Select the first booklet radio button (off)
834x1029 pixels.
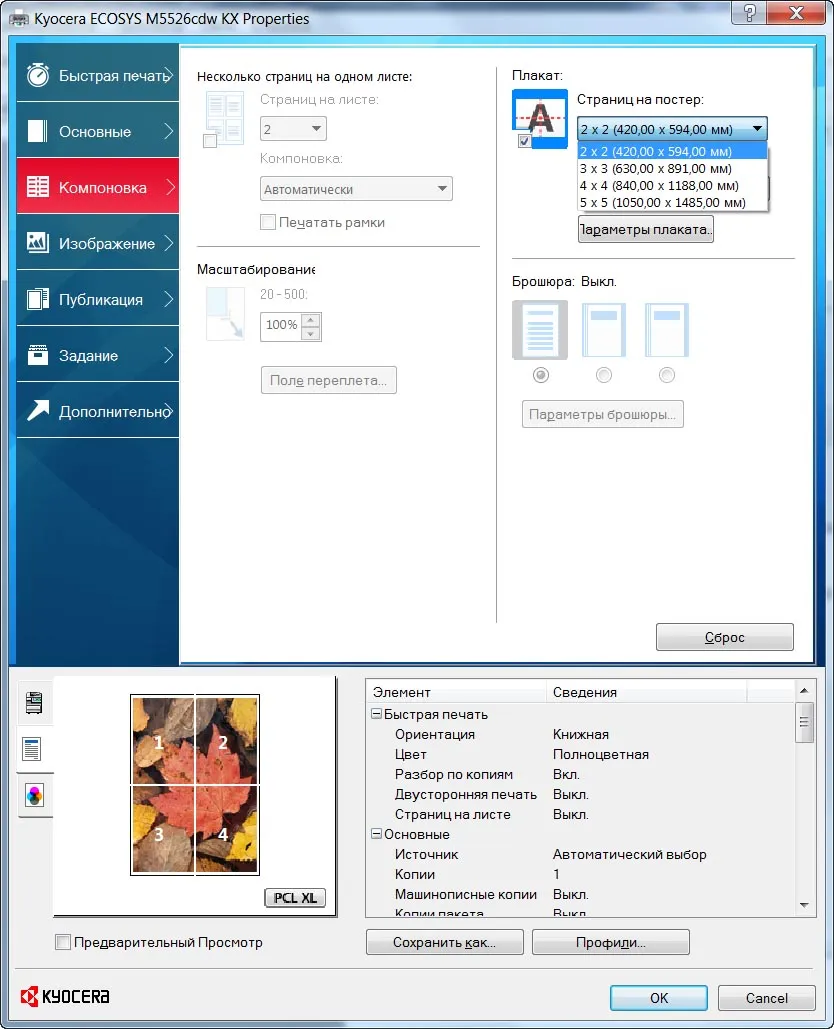point(541,375)
